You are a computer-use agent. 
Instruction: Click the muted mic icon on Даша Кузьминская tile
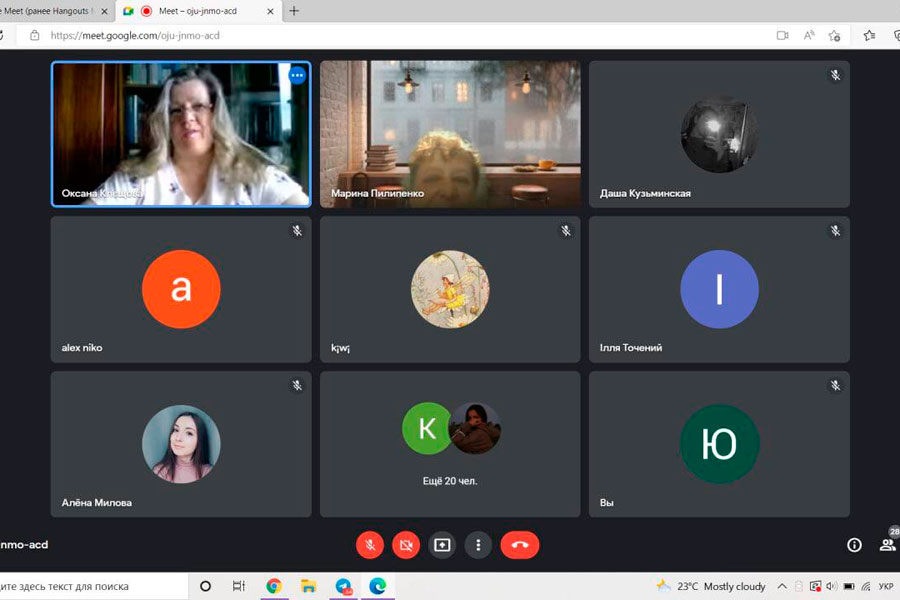tap(835, 75)
